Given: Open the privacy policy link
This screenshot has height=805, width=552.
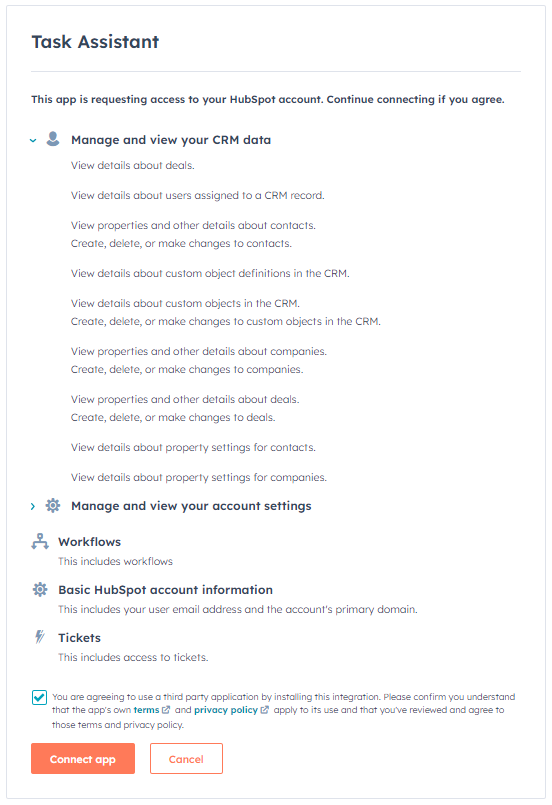Looking at the screenshot, I should pos(225,710).
